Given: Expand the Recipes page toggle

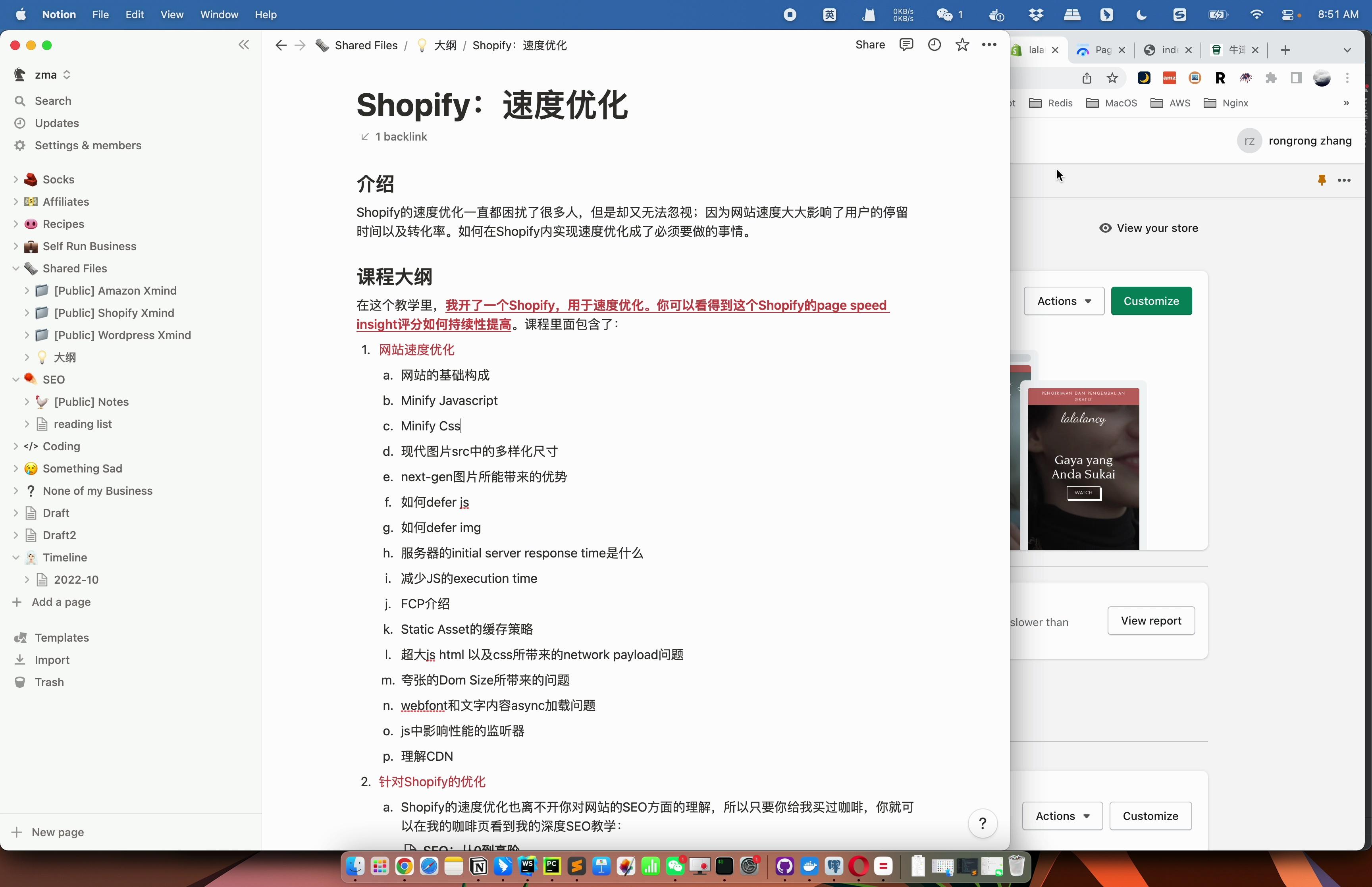Looking at the screenshot, I should [15, 224].
